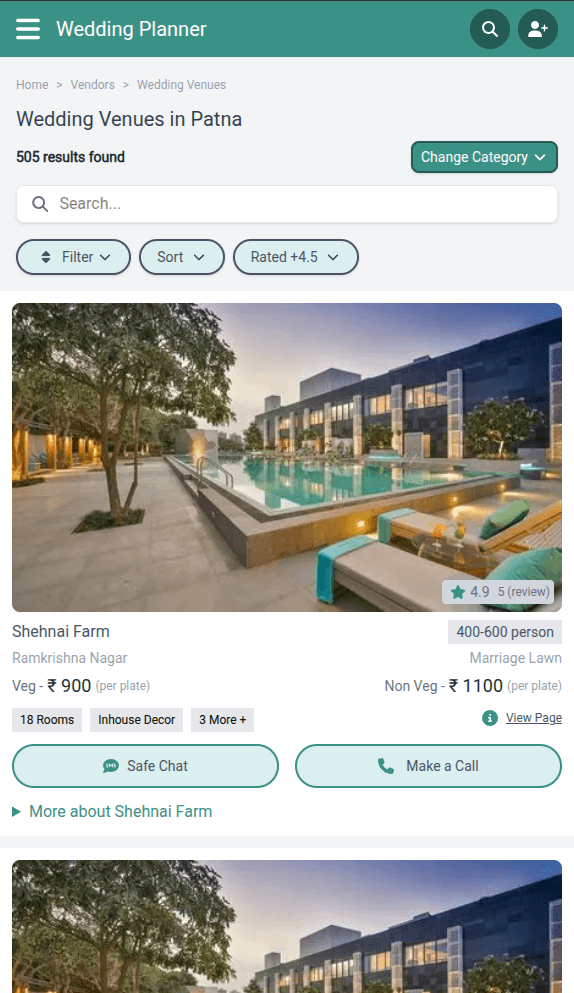Image resolution: width=574 pixels, height=993 pixels.
Task: Go to Vendors breadcrumb
Action: (x=92, y=85)
